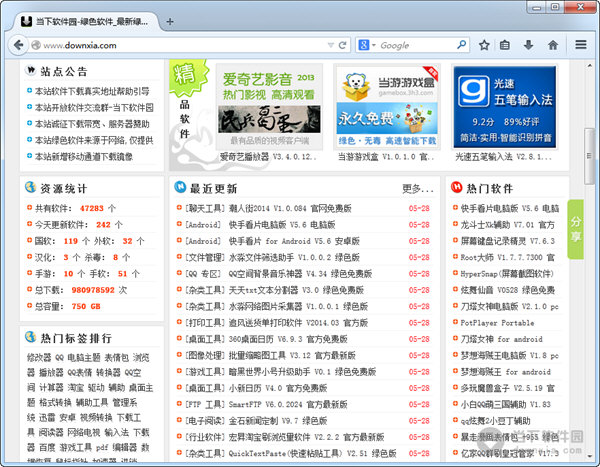Screen dimensions: 600x467
Task: Open notice 本站软件下载真实地址帮助引导
Action: click(x=92, y=91)
